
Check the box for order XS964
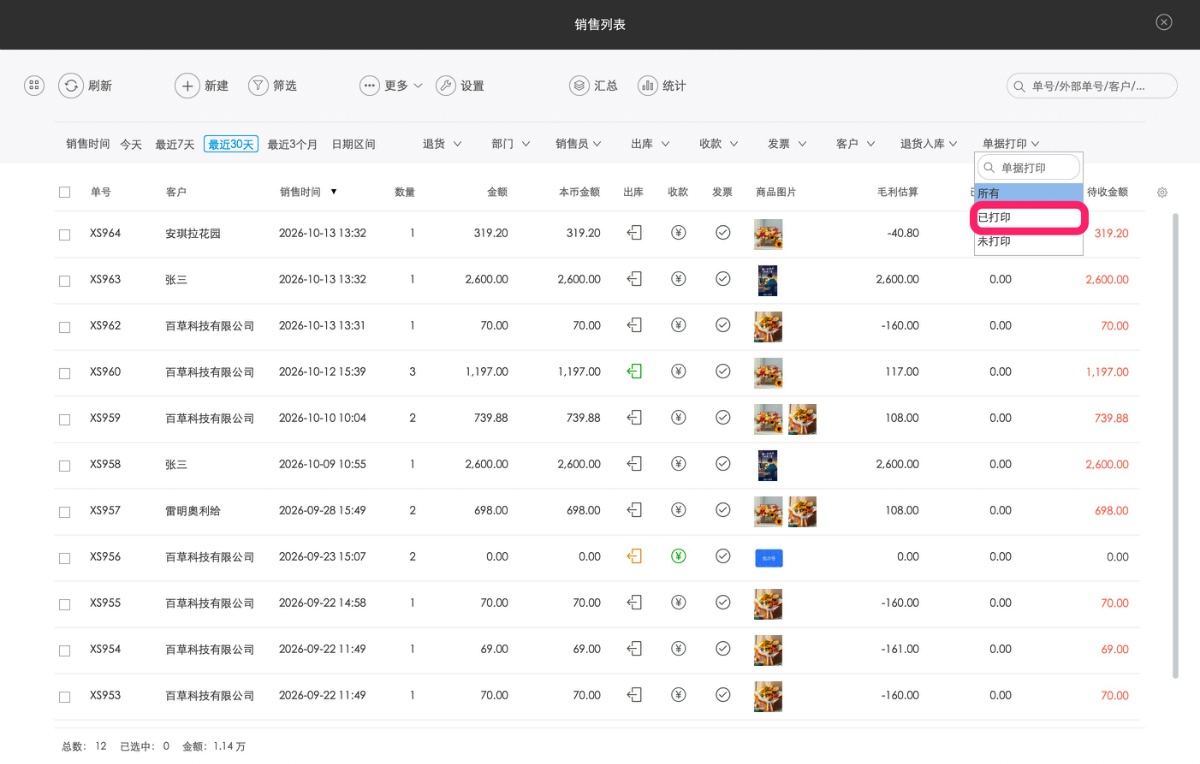click(65, 234)
